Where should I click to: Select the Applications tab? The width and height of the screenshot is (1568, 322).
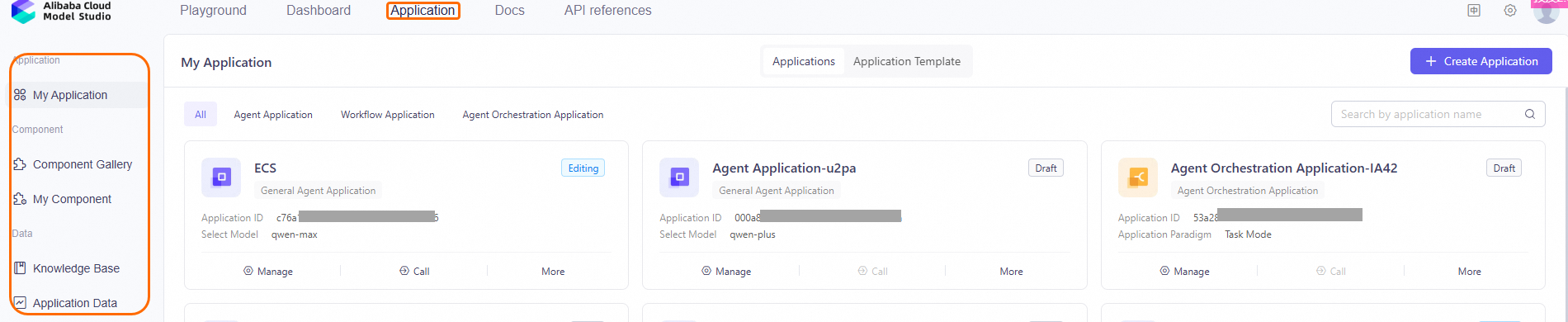click(x=804, y=61)
